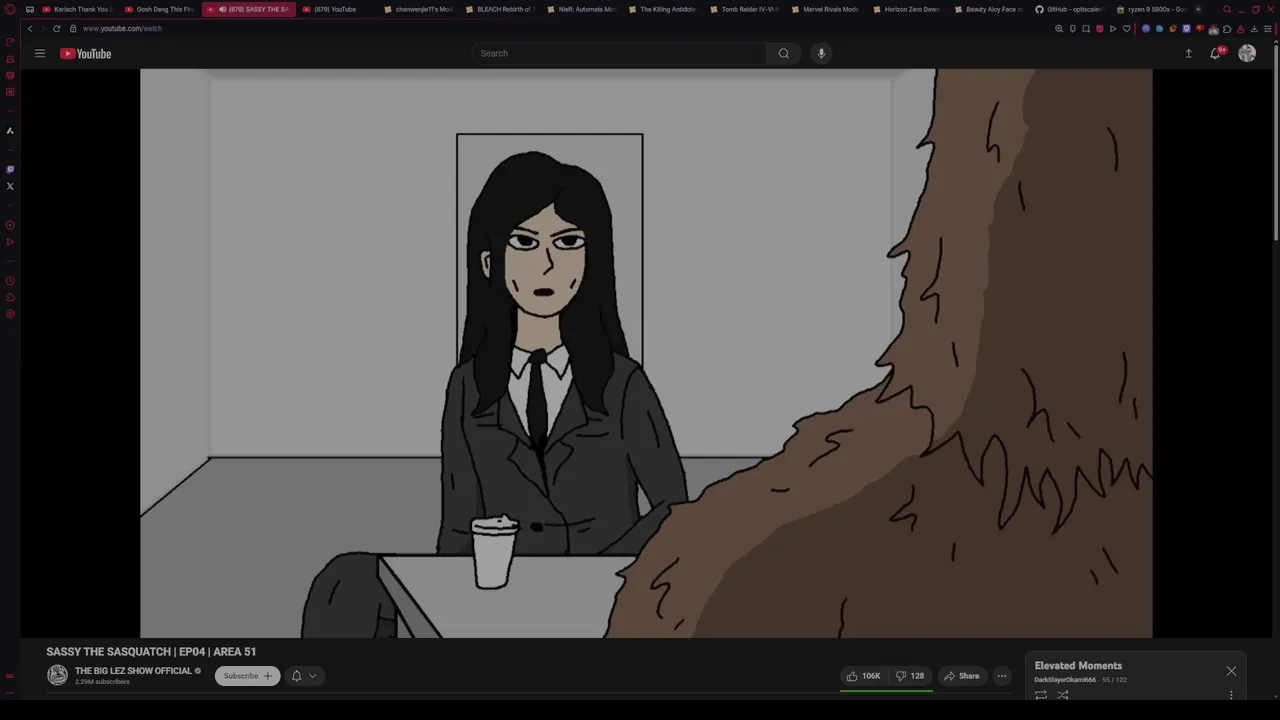Open zoom magnifier in the address bar
This screenshot has width=1280, height=720.
tap(1059, 29)
